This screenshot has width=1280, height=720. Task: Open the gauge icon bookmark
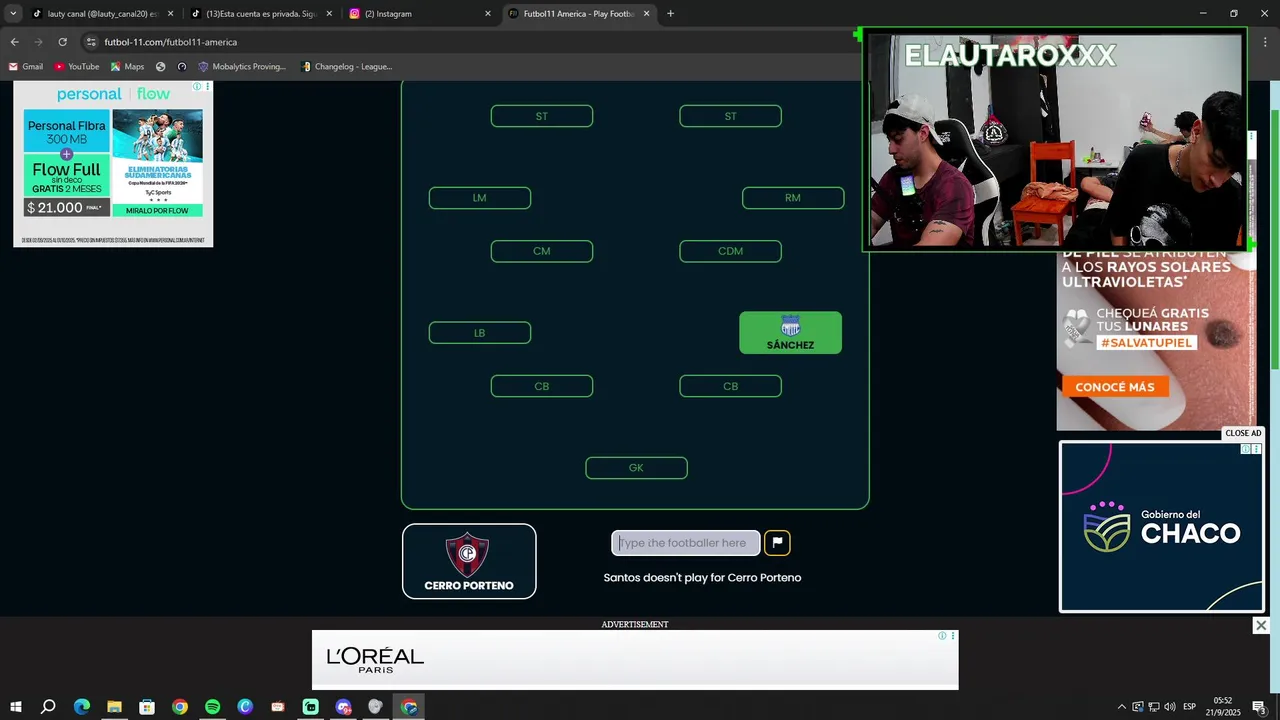click(x=182, y=67)
